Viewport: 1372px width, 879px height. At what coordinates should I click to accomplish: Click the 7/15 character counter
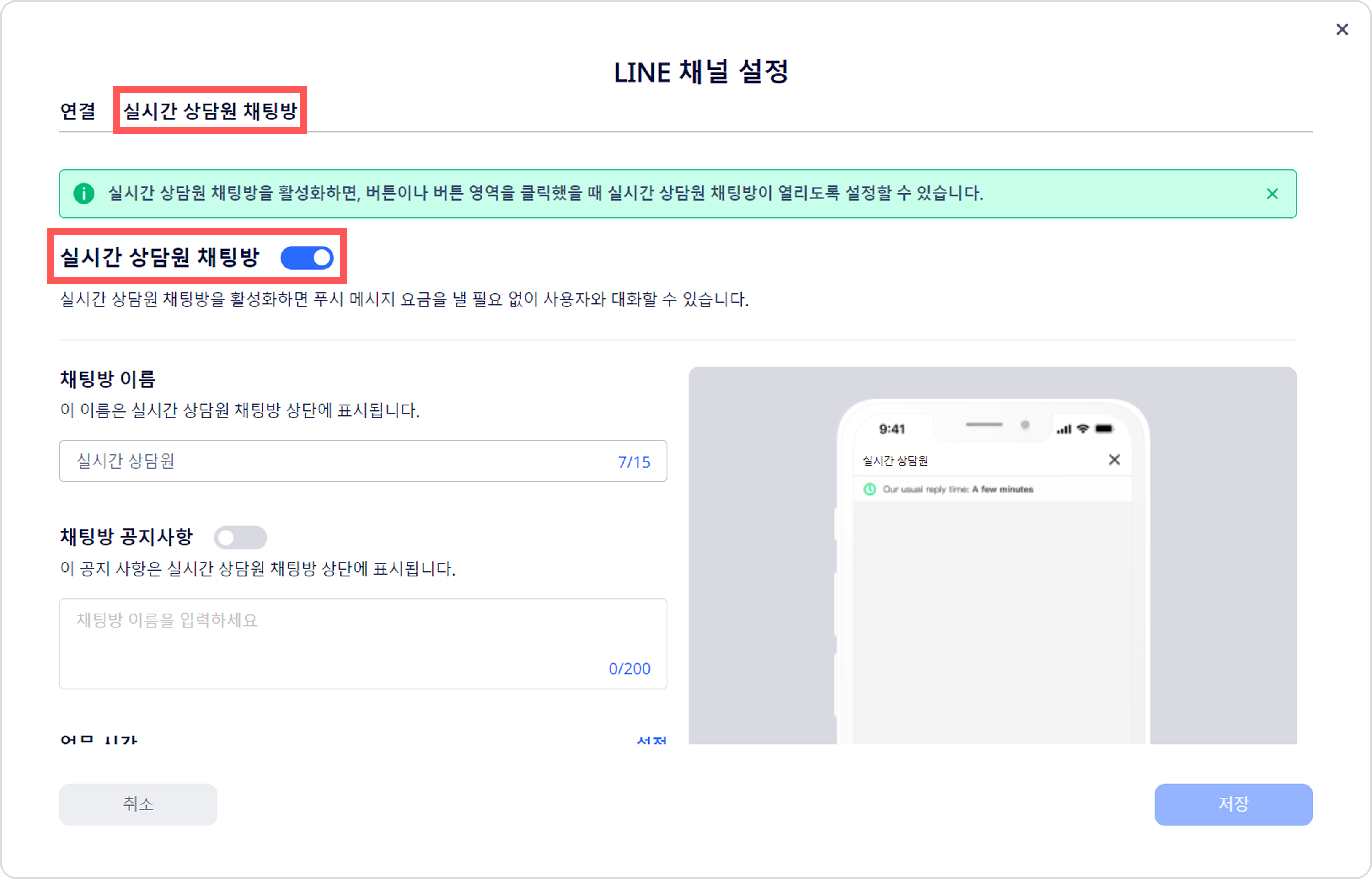coord(634,462)
